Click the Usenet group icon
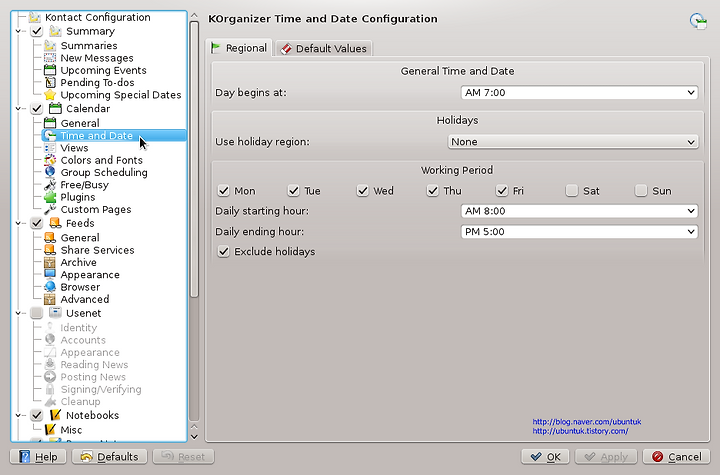720x475 pixels. [x=55, y=313]
